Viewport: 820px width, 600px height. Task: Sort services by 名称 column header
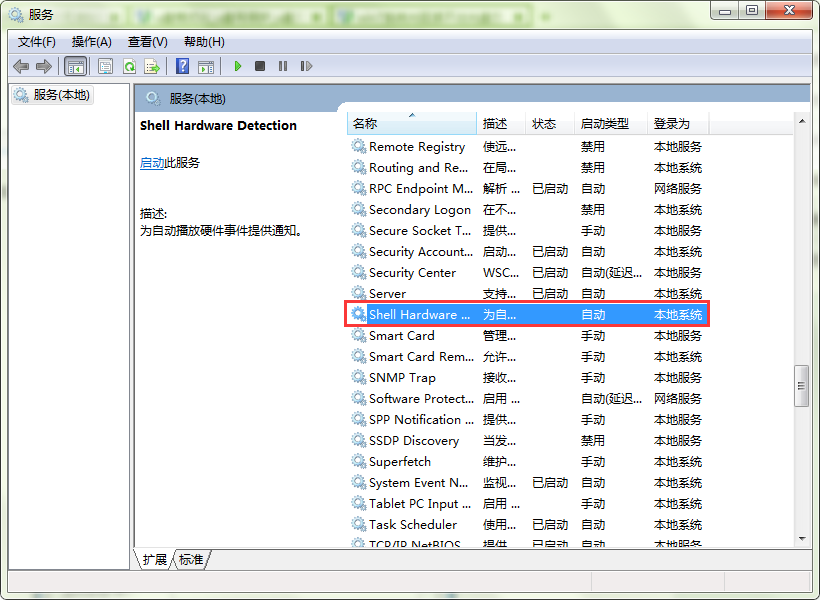point(410,123)
